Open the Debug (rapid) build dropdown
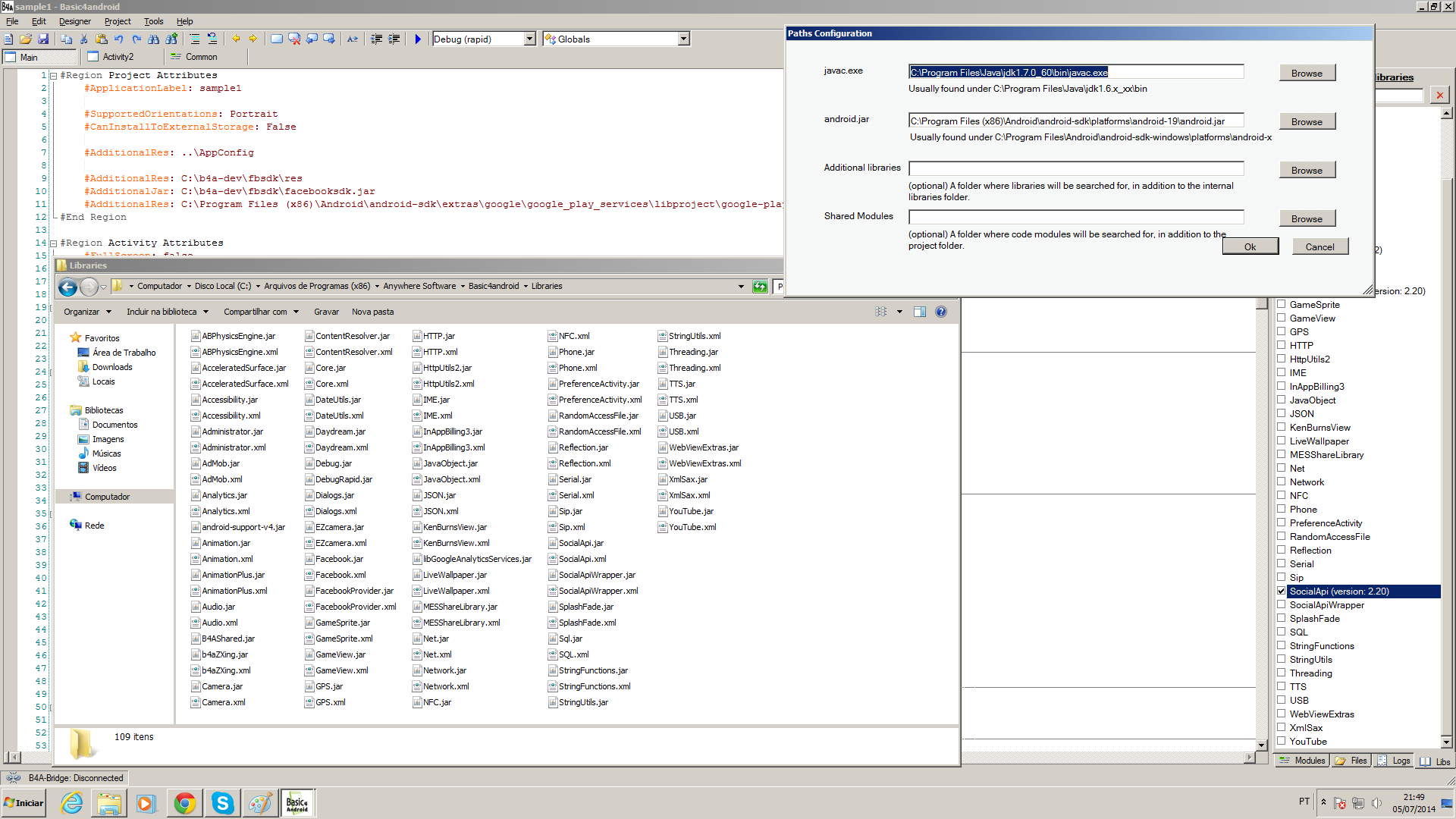The height and width of the screenshot is (819, 1456). 530,39
